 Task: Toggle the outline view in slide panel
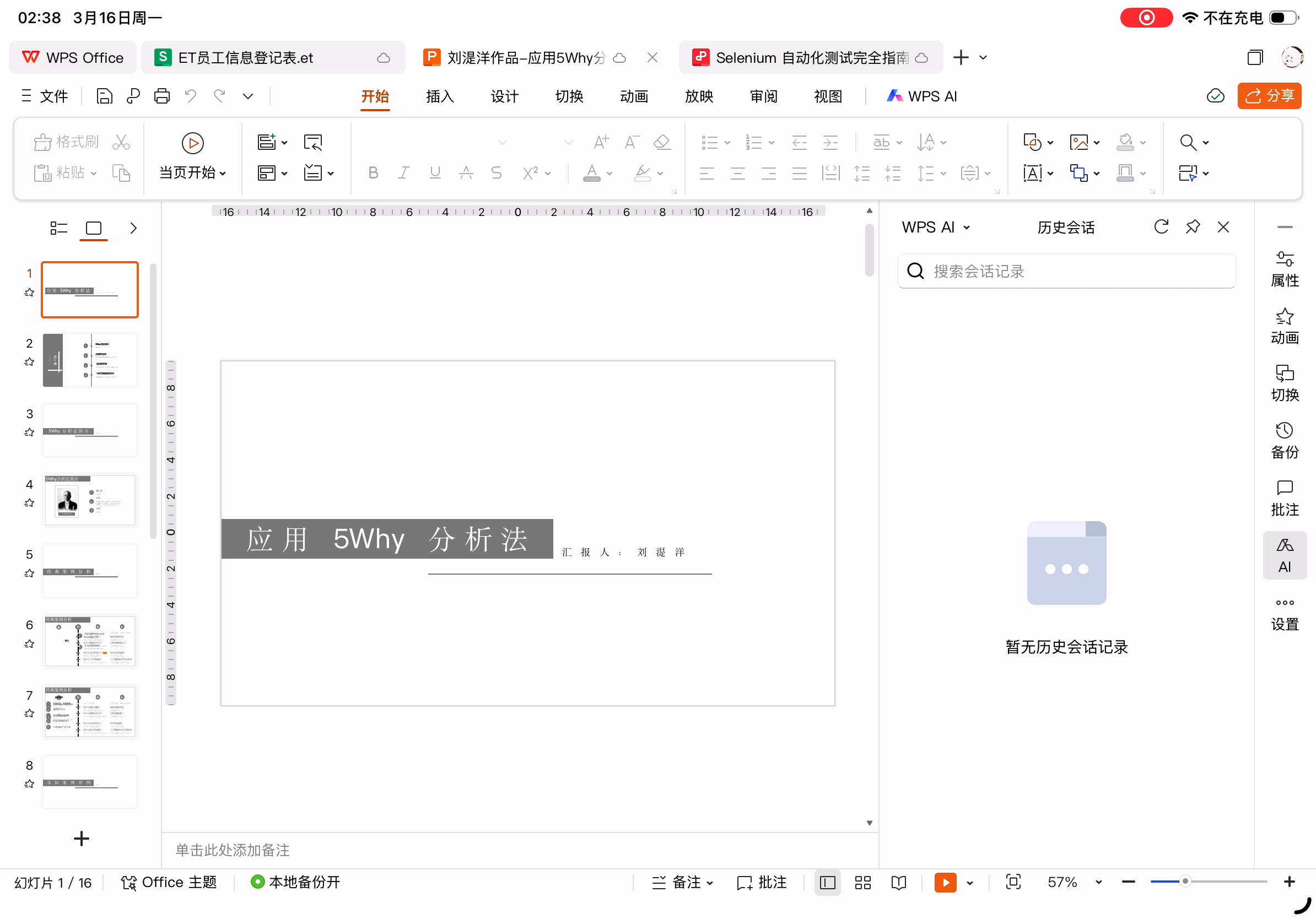(x=58, y=228)
